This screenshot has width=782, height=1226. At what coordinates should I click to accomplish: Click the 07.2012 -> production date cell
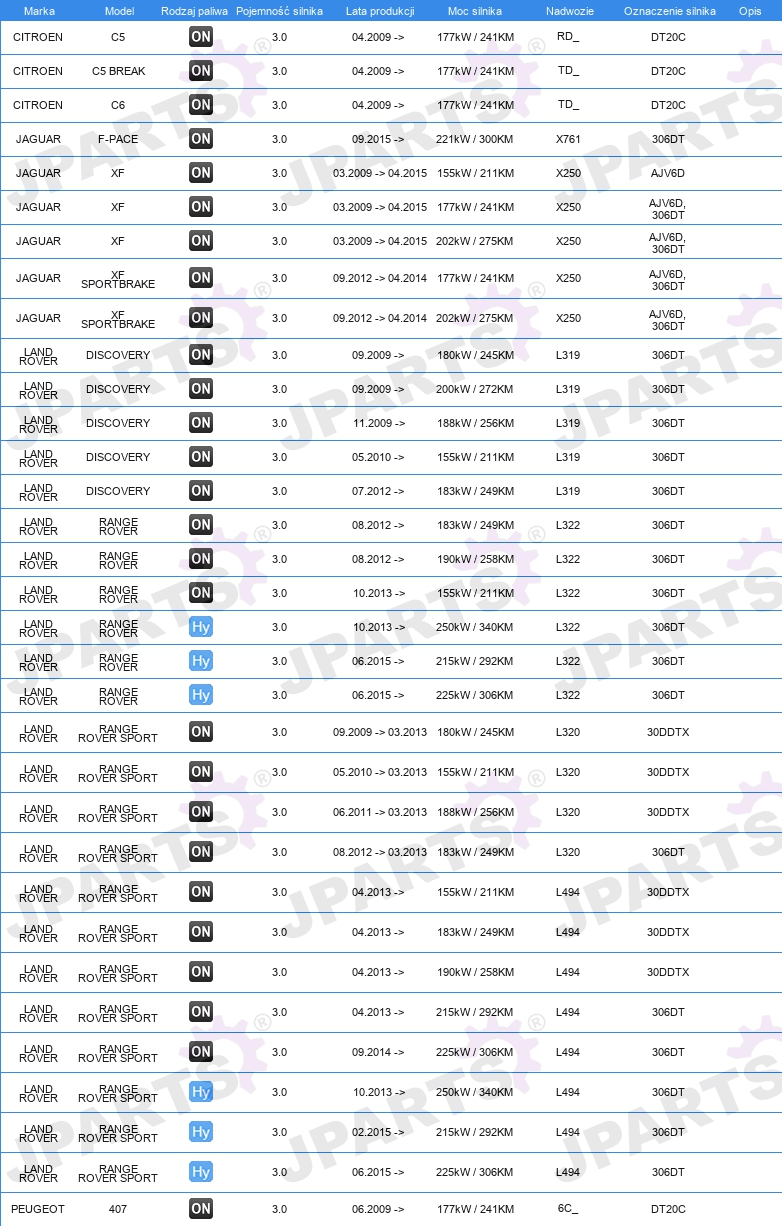pyautogui.click(x=378, y=491)
